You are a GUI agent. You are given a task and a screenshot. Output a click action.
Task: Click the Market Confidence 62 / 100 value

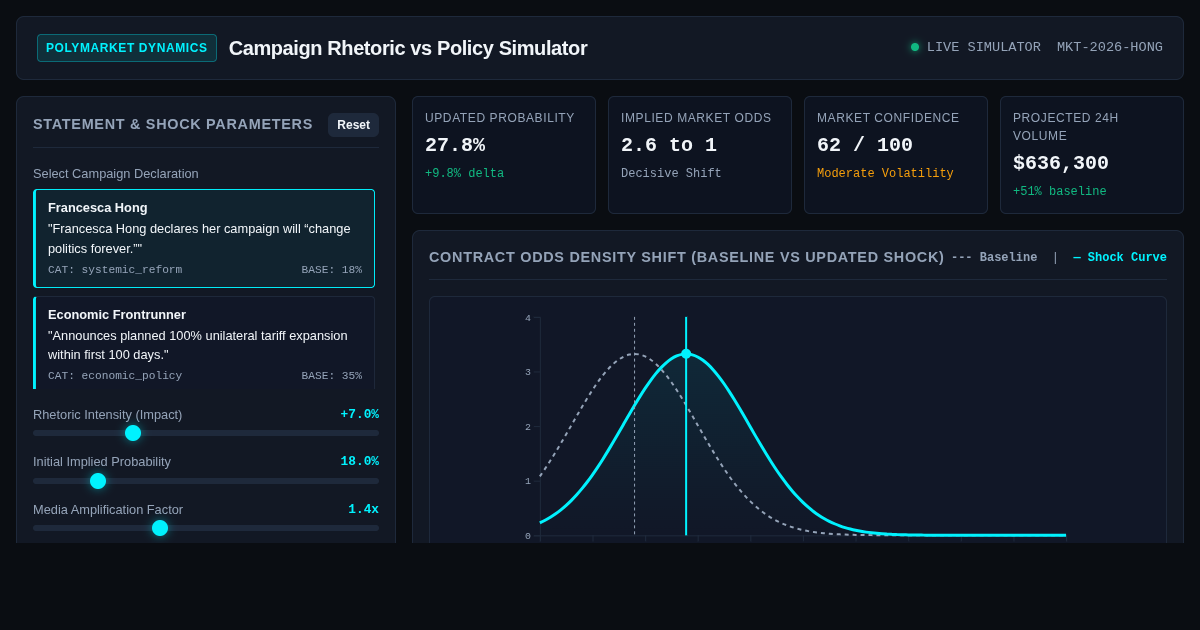click(865, 145)
